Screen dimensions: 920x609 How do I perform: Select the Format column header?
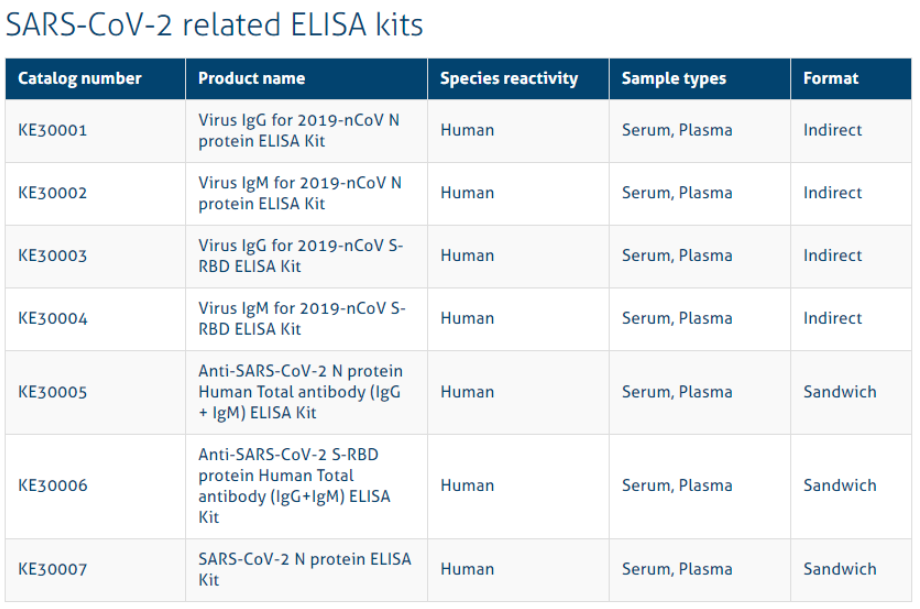830,79
